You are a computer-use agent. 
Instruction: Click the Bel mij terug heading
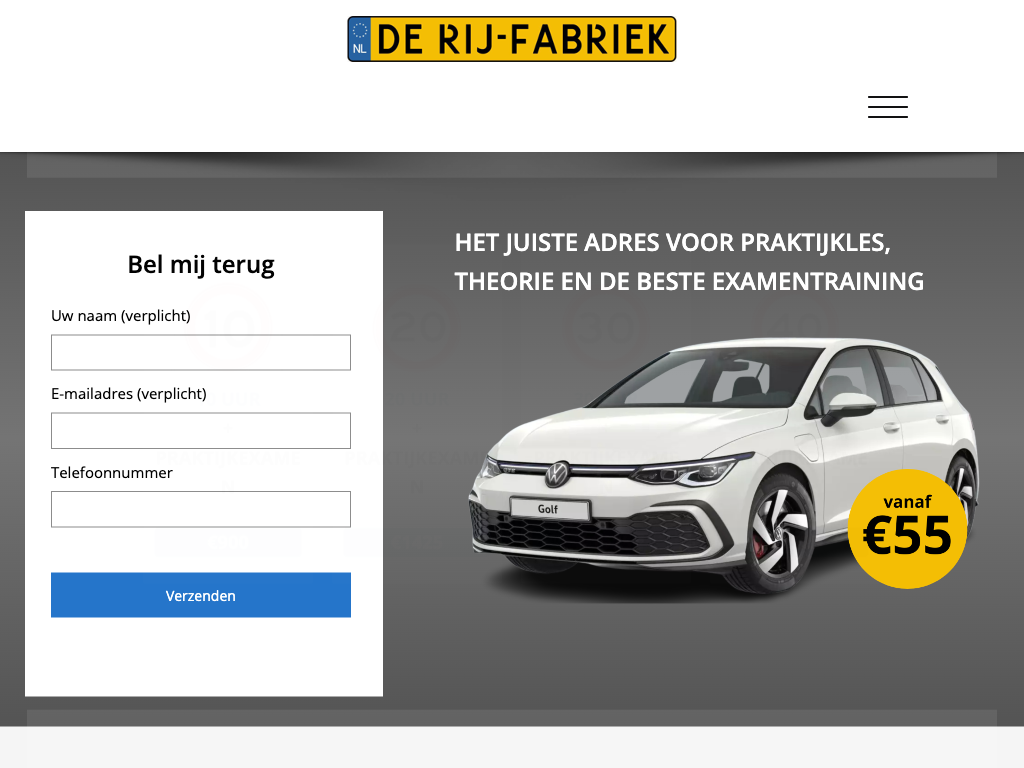click(x=201, y=264)
